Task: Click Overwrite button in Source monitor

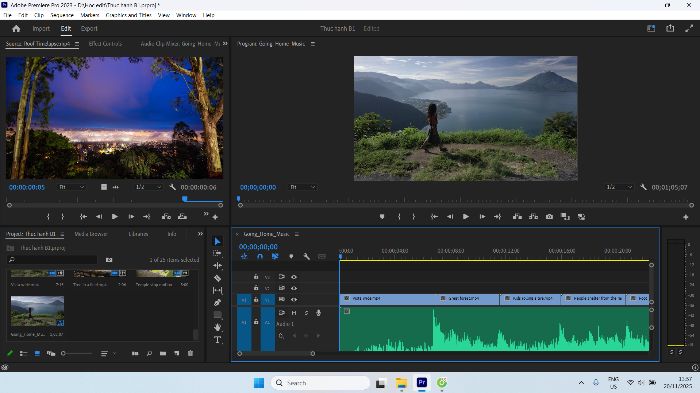Action: tap(182, 217)
